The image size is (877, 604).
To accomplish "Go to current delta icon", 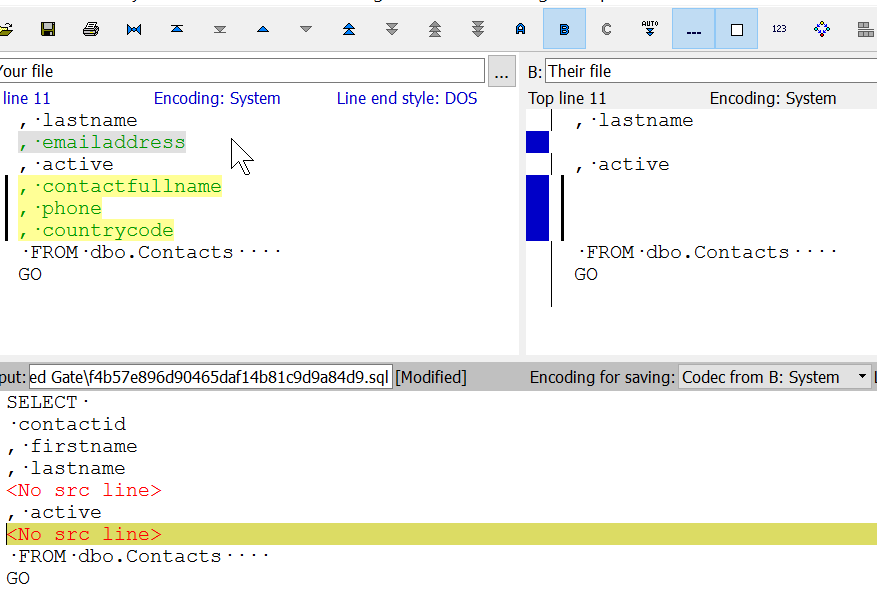I will point(134,29).
